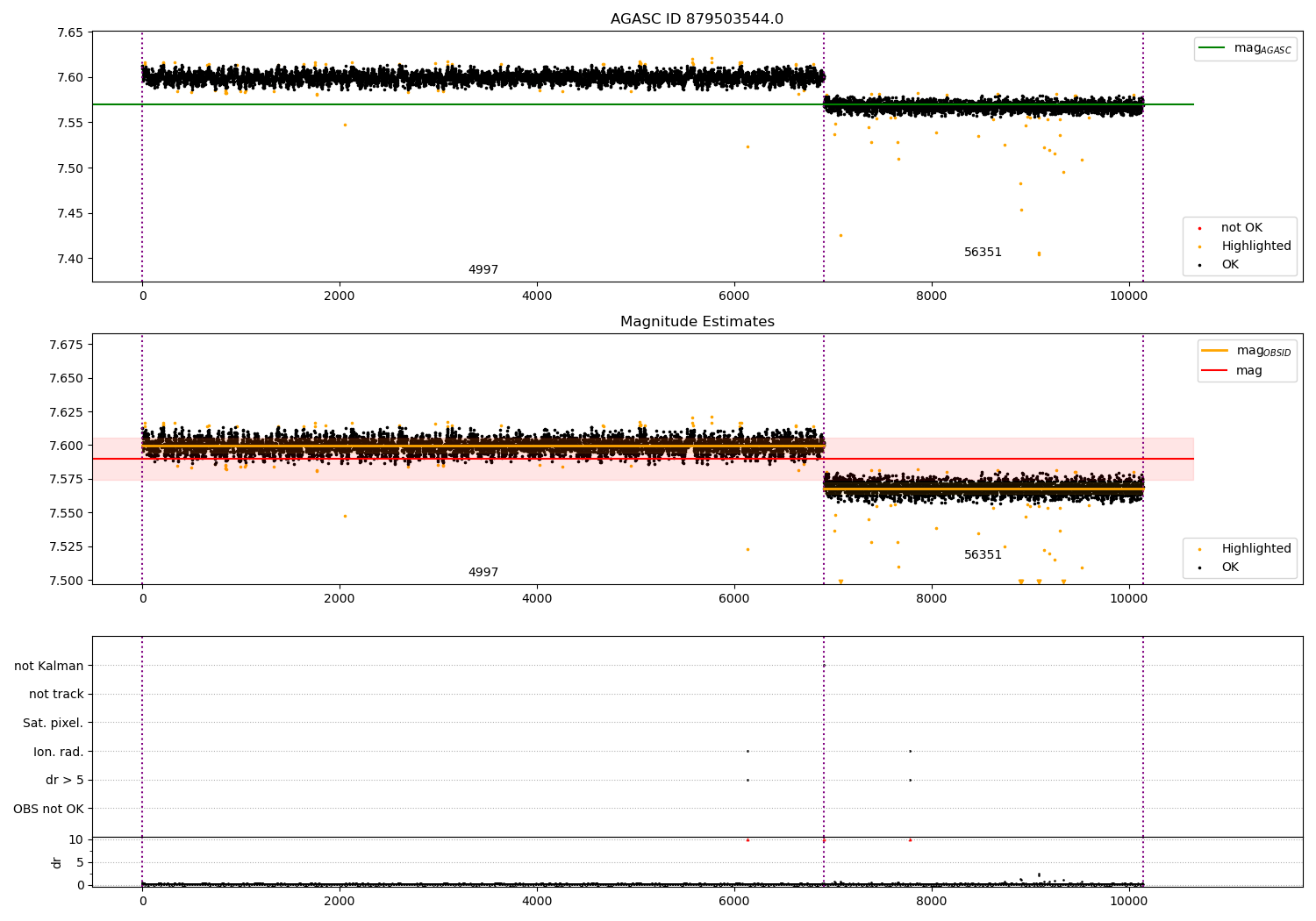Image resolution: width=1316 pixels, height=921 pixels.
Task: Click the 7.500 y-axis tick in middle plot
Action: tap(66, 581)
